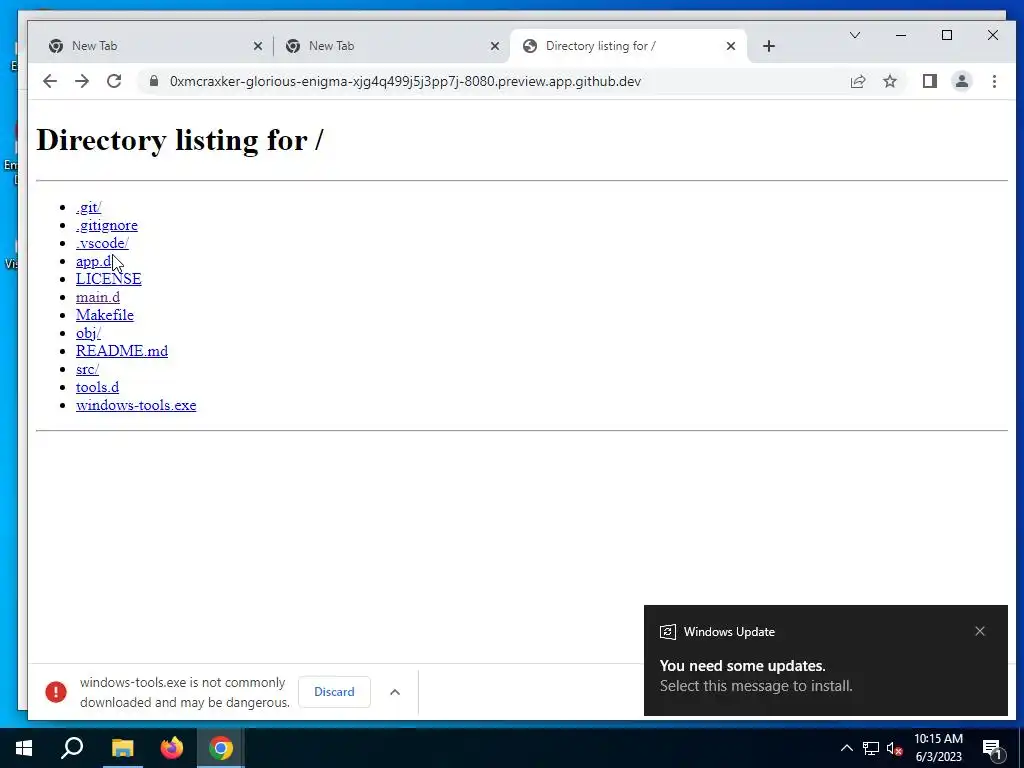Open a new tab with the plus button
This screenshot has width=1024, height=768.
pyautogui.click(x=769, y=46)
